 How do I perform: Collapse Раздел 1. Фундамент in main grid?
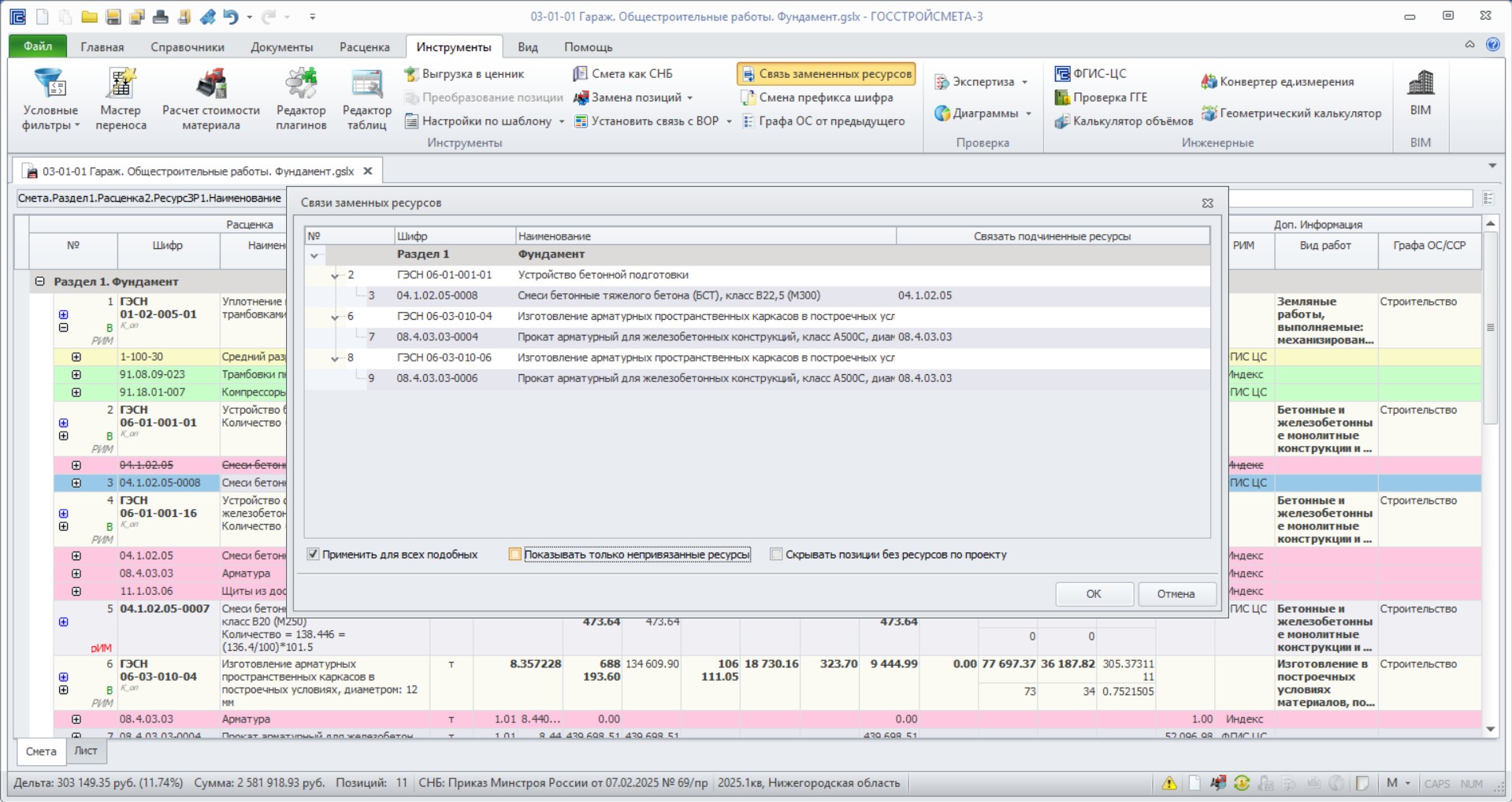39,281
